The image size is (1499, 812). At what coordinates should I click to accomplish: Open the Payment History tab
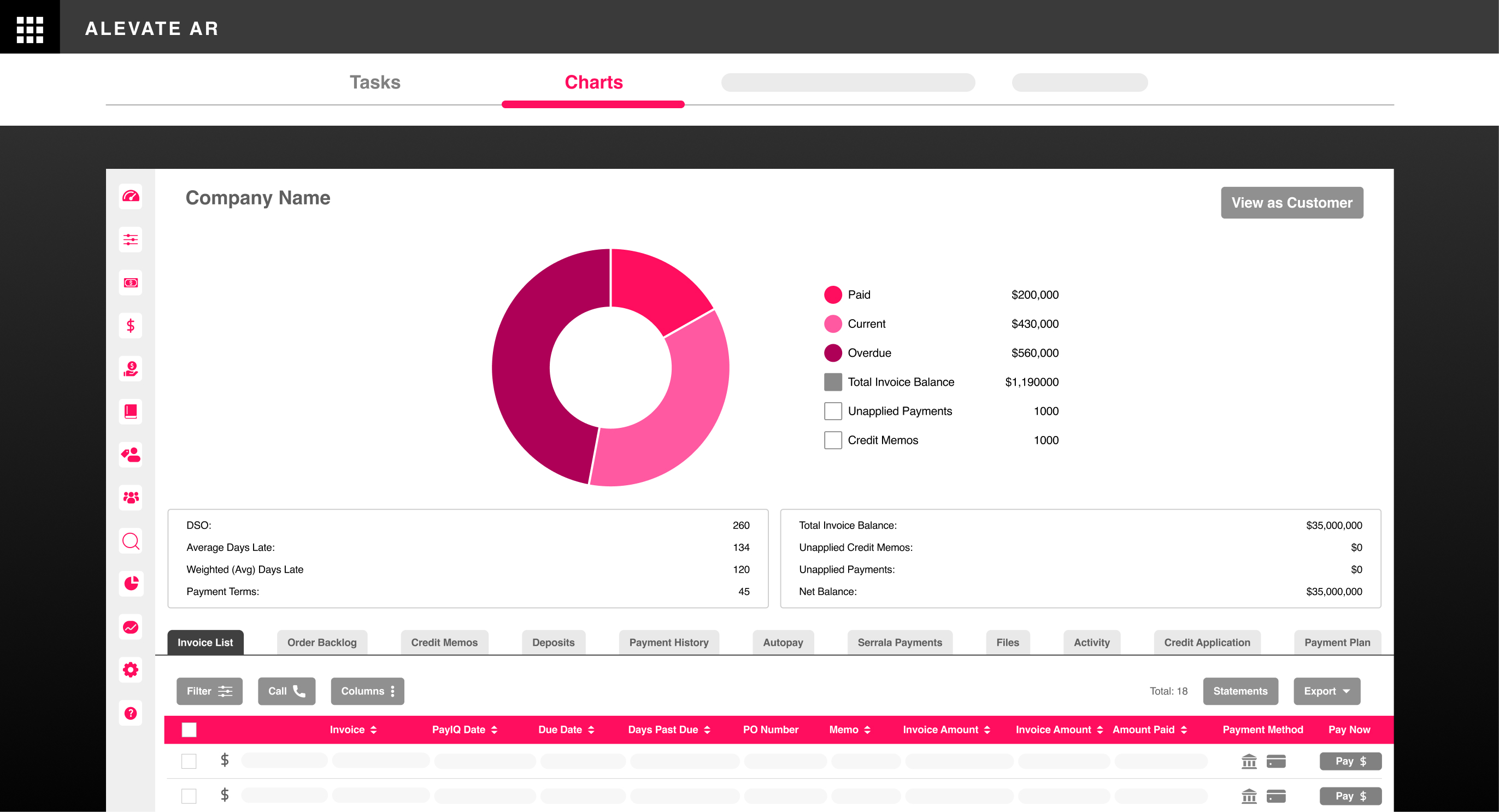pyautogui.click(x=668, y=643)
